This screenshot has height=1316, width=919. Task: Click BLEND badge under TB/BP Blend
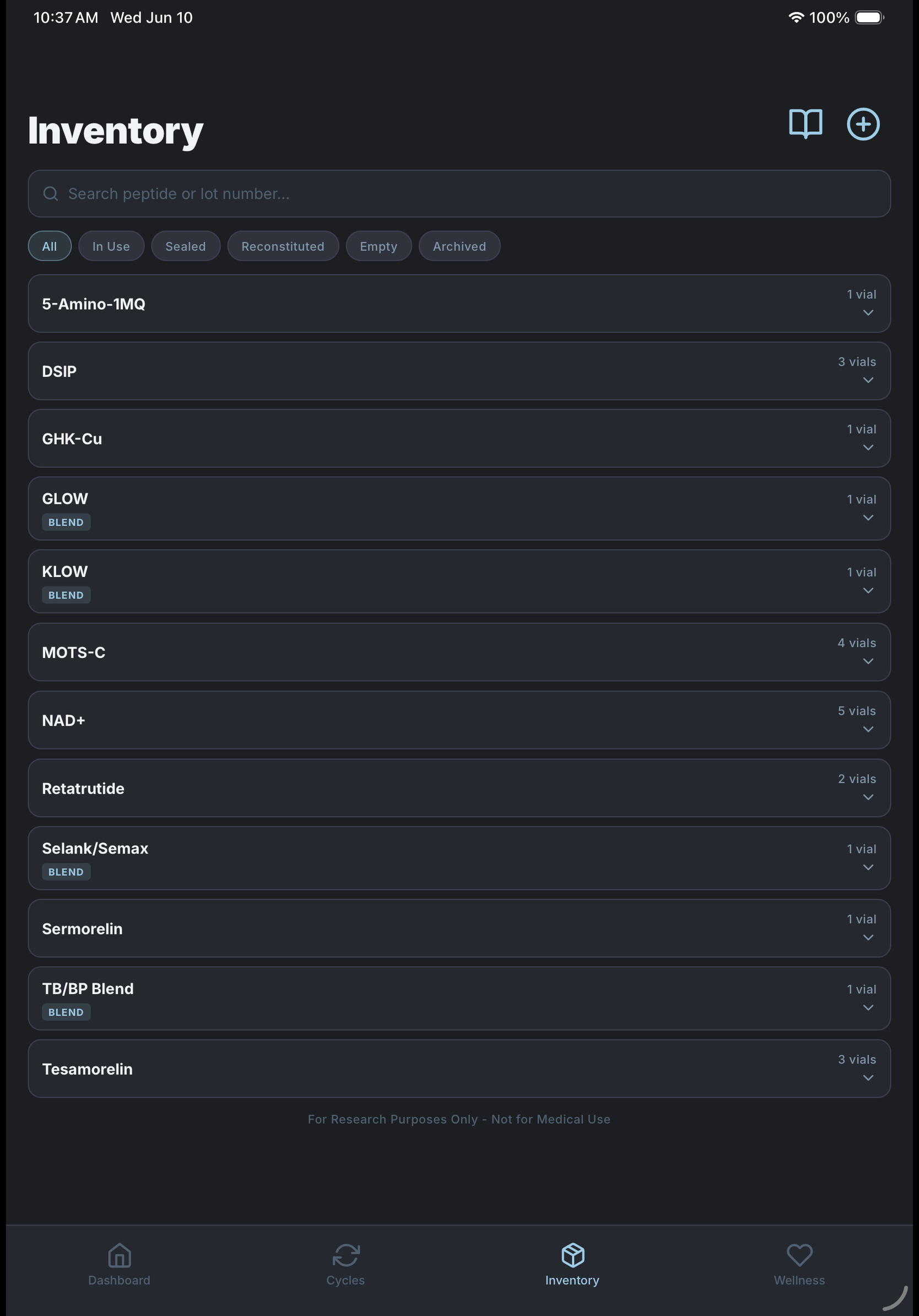tap(66, 1012)
